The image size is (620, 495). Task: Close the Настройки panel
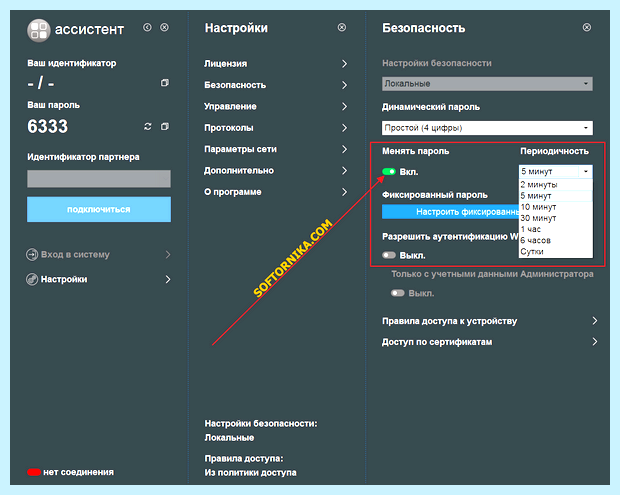point(342,27)
